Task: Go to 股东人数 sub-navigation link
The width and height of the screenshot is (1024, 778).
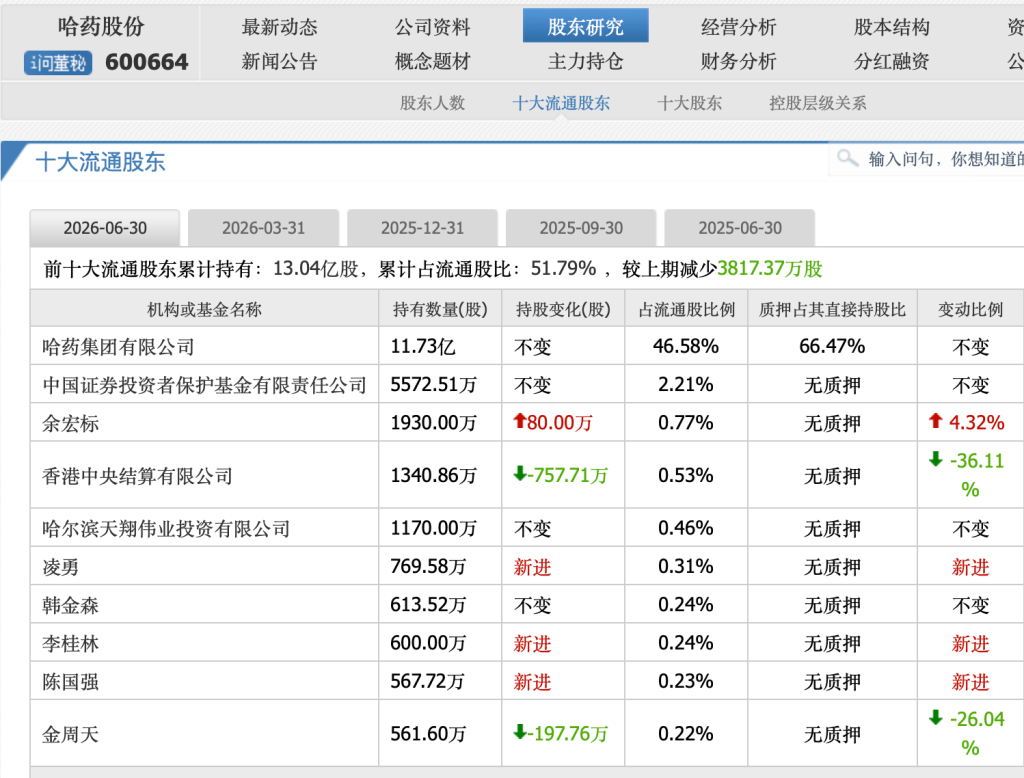Action: point(432,103)
